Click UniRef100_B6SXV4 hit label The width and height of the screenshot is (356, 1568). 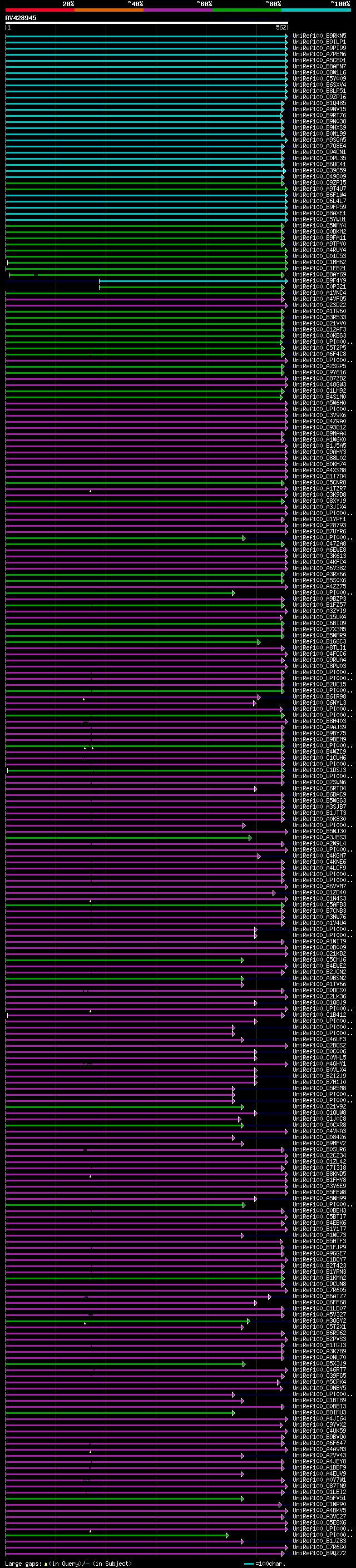pos(319,85)
